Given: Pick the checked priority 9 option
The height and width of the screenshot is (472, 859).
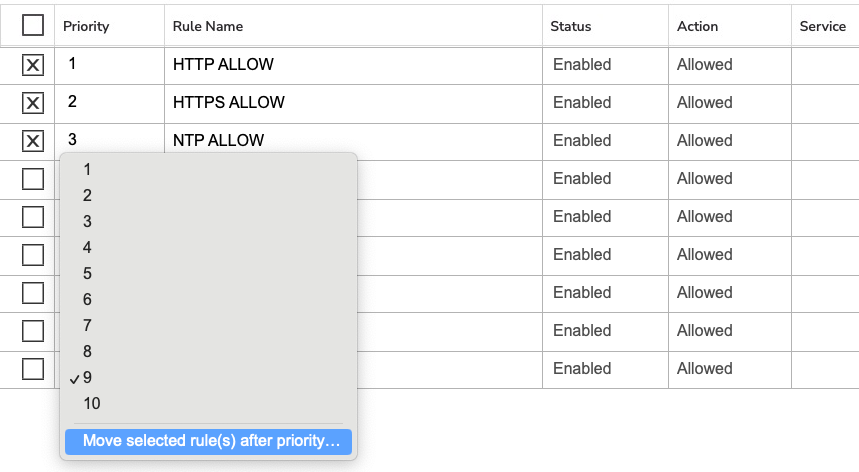Looking at the screenshot, I should 208,377.
